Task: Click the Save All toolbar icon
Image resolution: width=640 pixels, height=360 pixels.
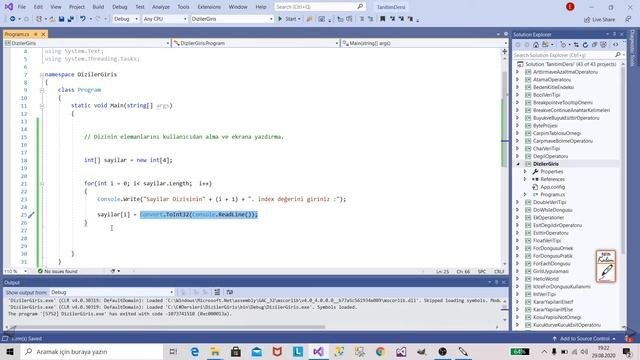Action: click(x=70, y=19)
